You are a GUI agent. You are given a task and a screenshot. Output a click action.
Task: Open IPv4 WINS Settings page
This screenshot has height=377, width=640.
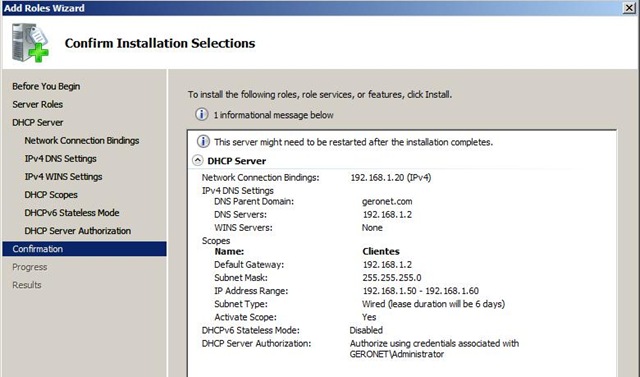[63, 177]
